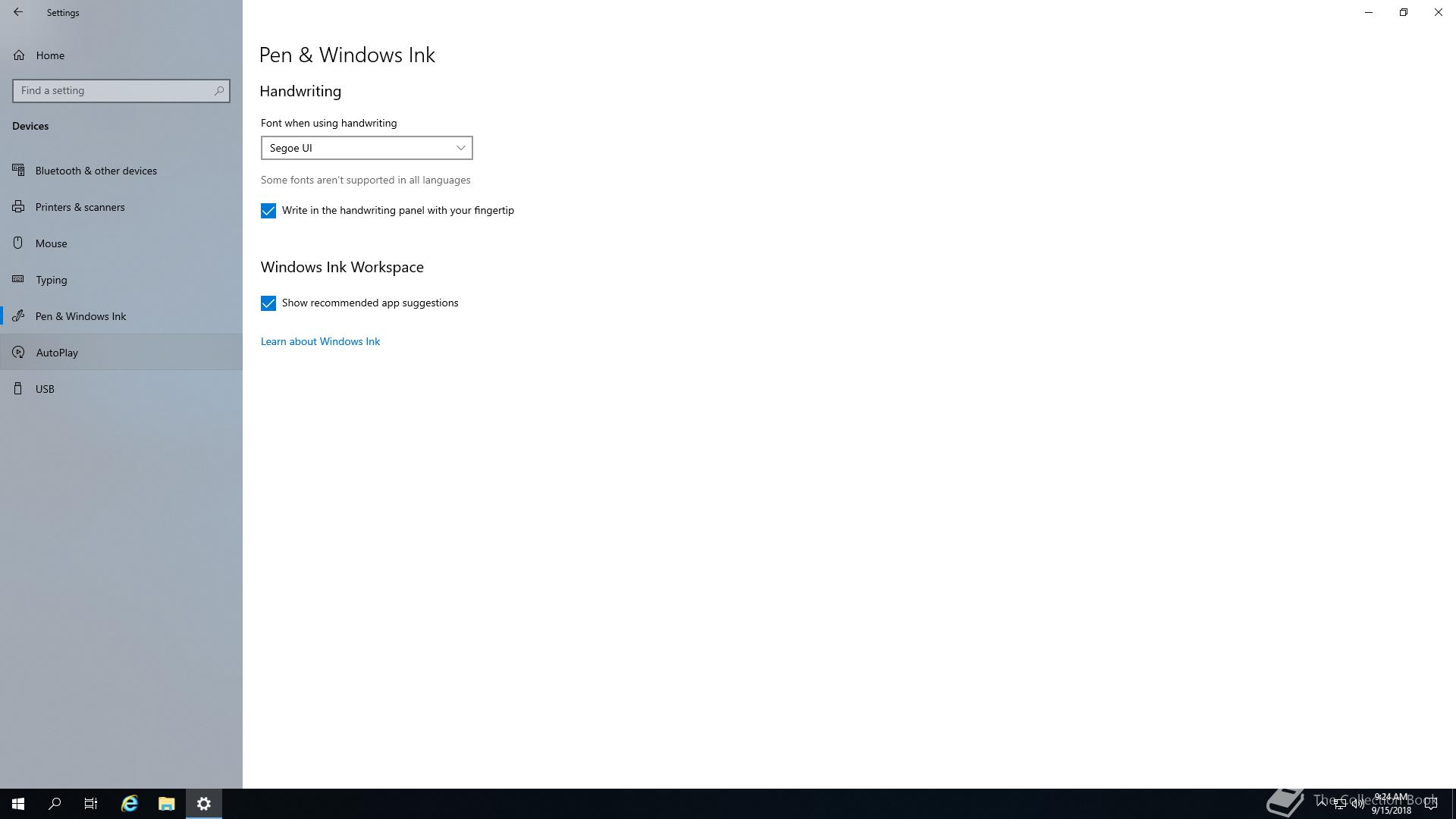Open taskbar search magnifier

(55, 804)
